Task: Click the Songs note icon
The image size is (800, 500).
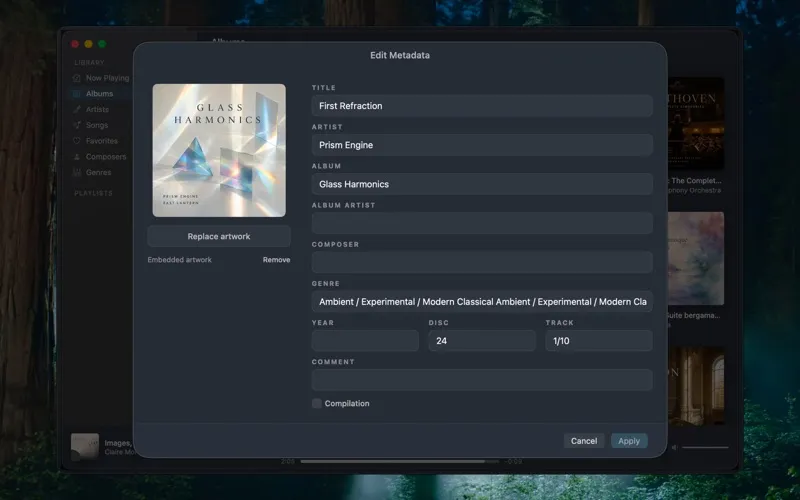Action: 77,125
